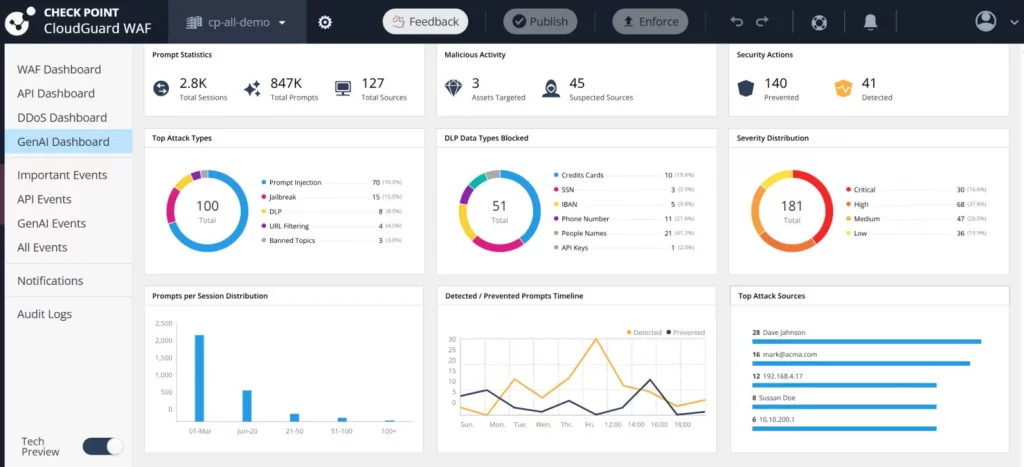1024x467 pixels.
Task: Open the WAF Dashboard page
Action: pos(59,69)
